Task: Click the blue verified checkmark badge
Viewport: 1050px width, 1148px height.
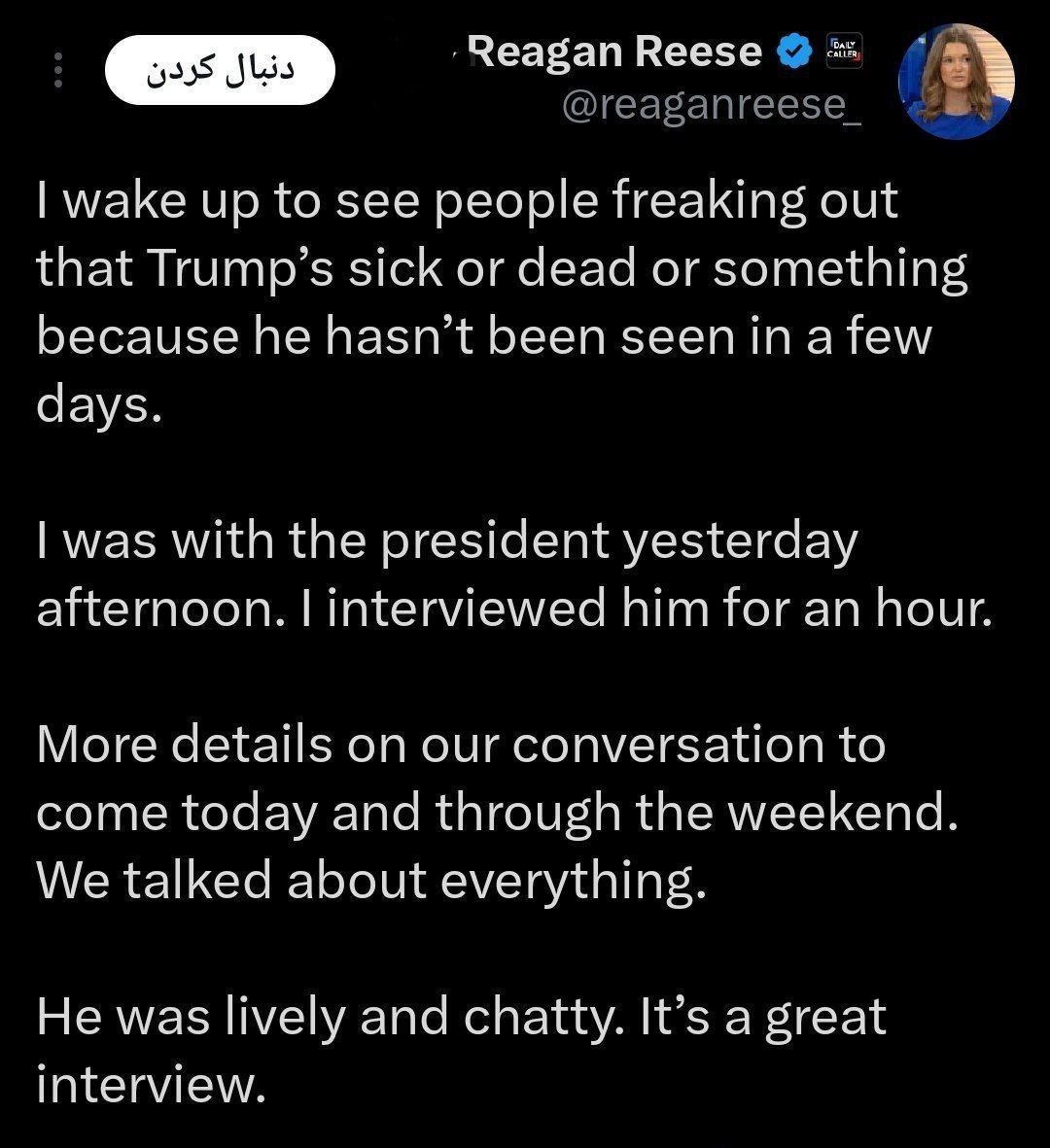Action: 795,52
